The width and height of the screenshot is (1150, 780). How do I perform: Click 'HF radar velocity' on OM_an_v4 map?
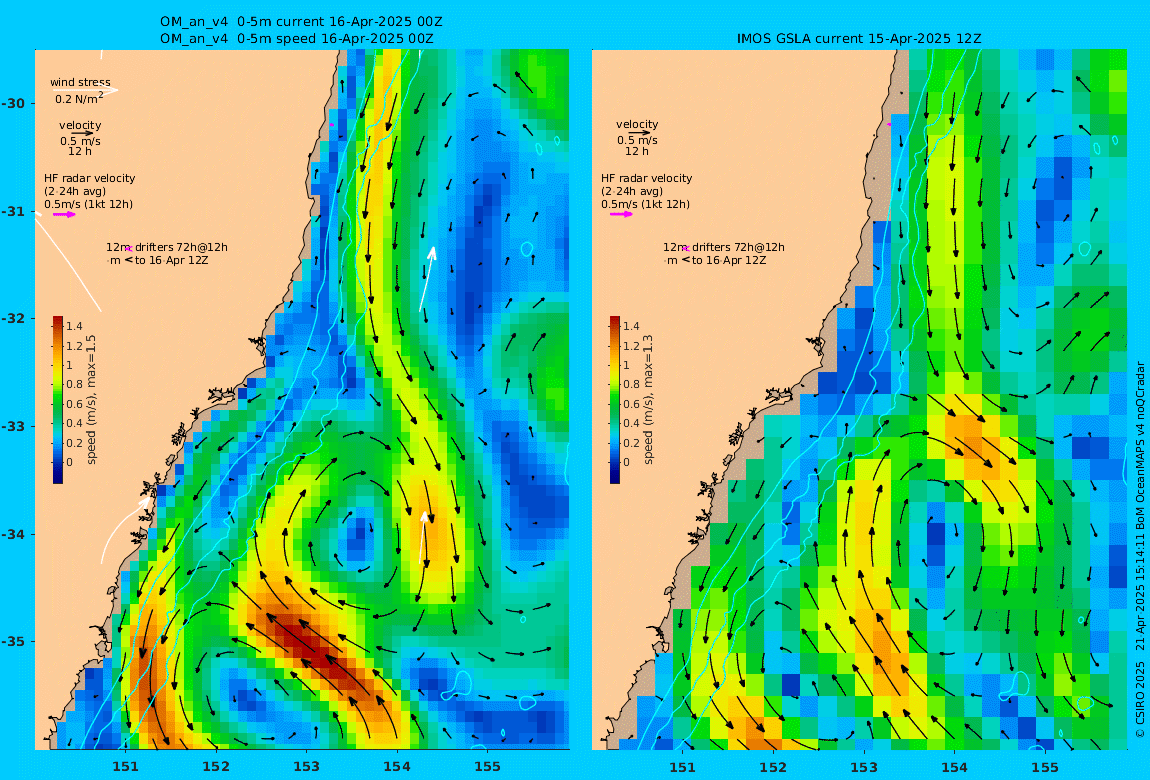[89, 178]
